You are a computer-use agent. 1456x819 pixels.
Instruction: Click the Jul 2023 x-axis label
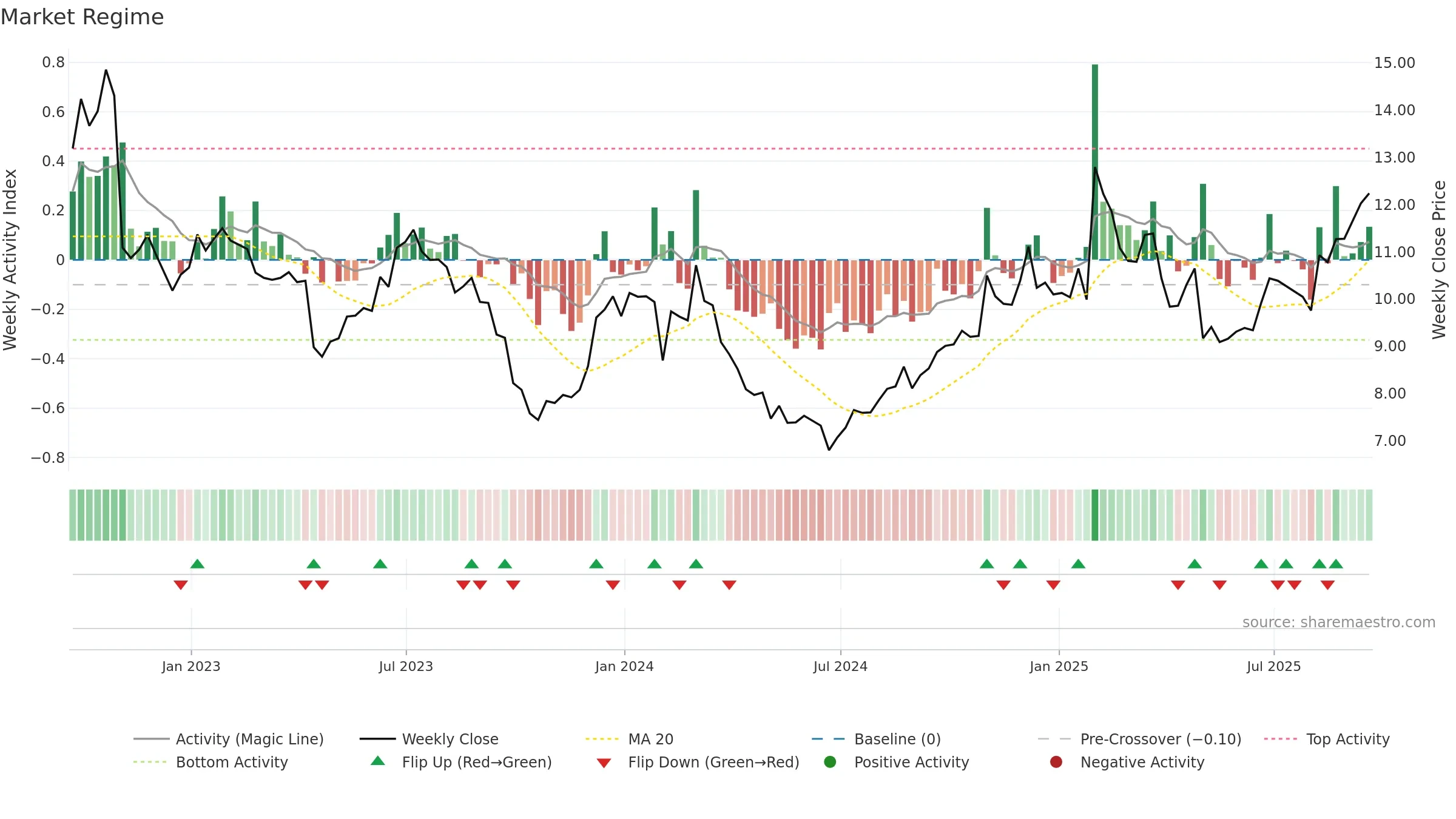point(406,666)
